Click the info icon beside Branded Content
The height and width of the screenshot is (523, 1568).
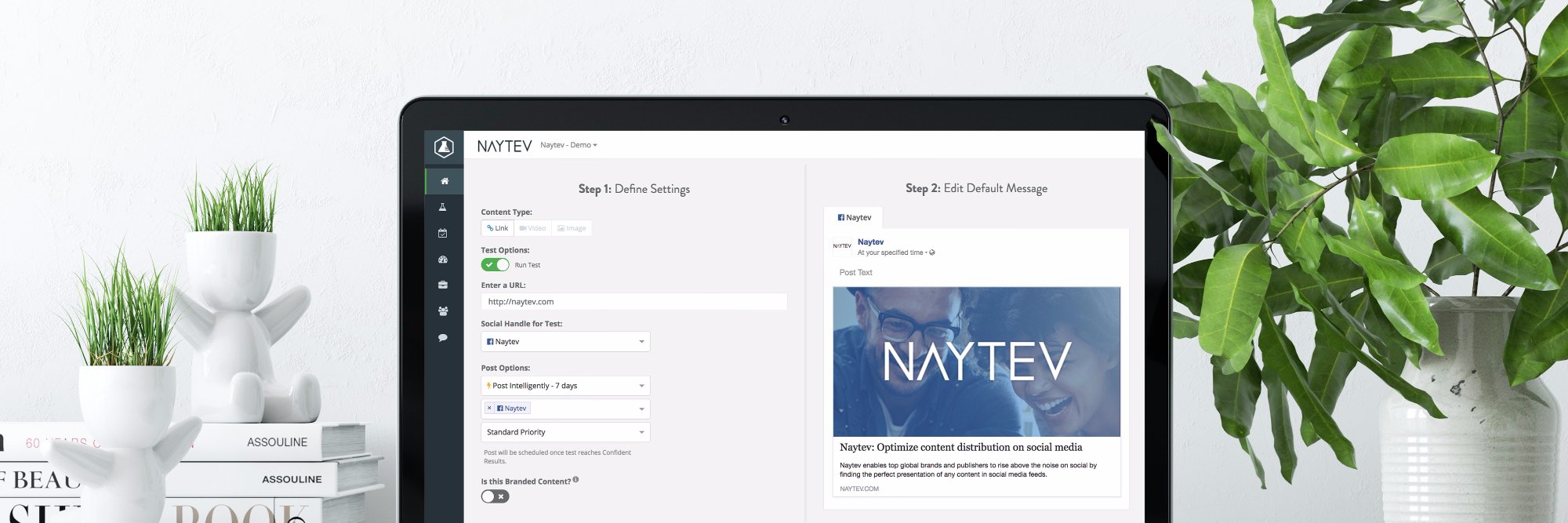coord(575,480)
